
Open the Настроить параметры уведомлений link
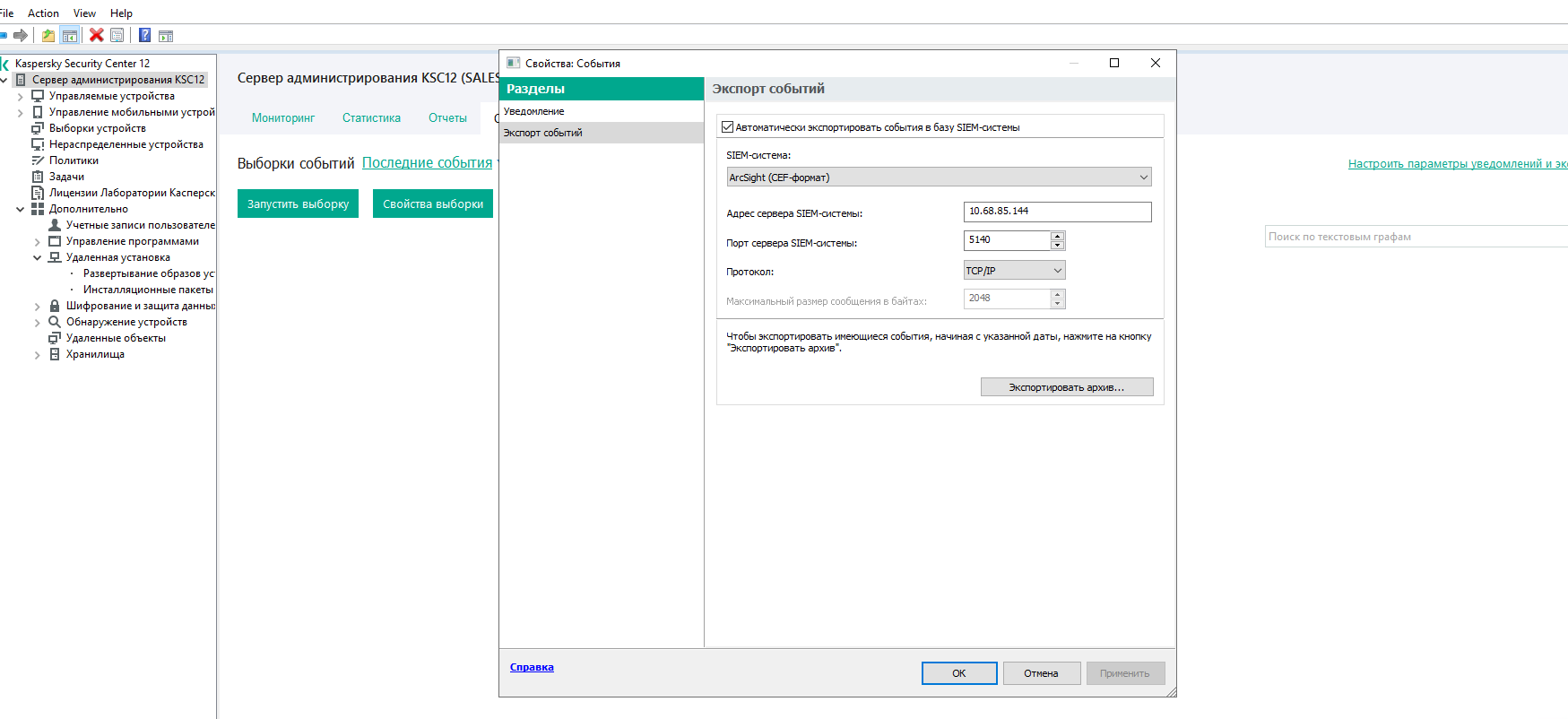(1458, 164)
